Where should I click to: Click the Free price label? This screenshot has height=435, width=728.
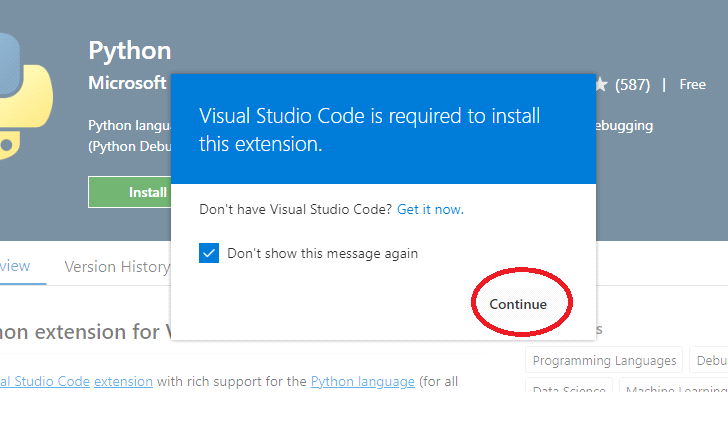692,85
